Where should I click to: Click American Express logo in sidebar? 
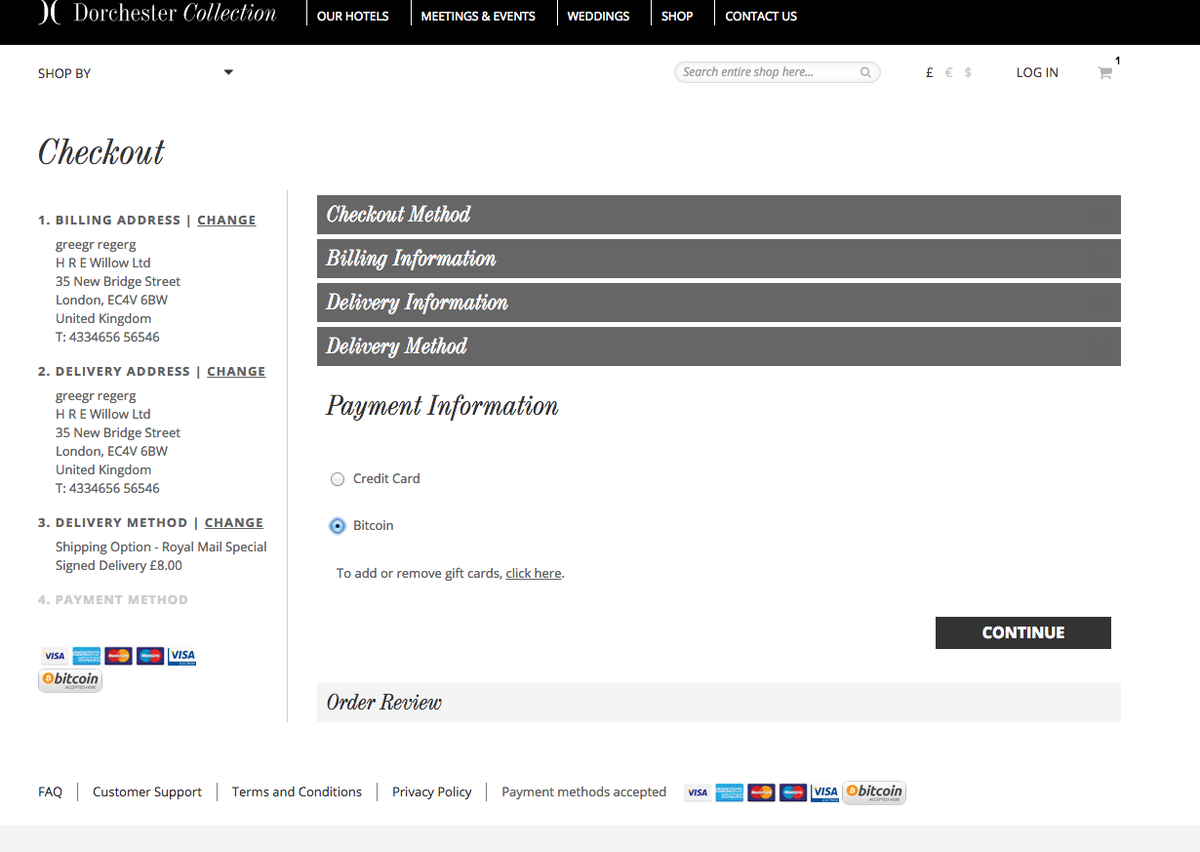point(86,656)
